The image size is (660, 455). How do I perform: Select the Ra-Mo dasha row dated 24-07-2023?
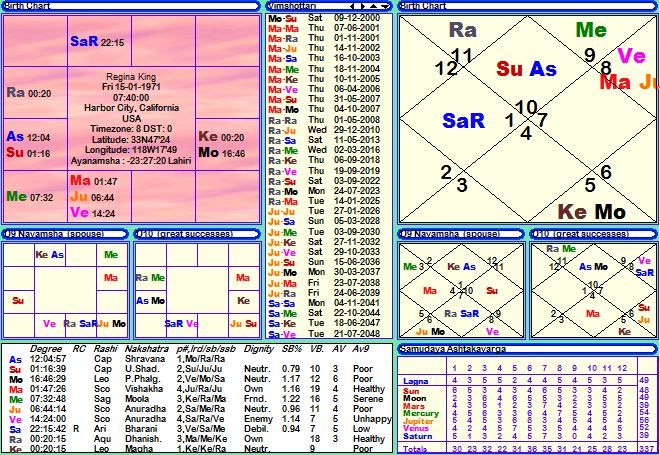point(325,191)
